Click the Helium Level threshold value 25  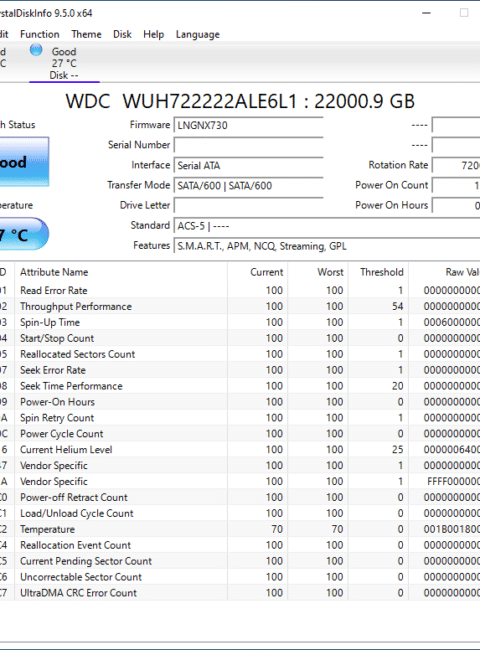[x=398, y=450]
